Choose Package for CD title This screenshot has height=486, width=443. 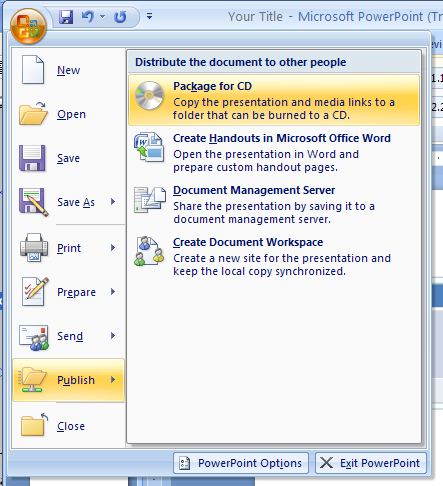(x=212, y=86)
